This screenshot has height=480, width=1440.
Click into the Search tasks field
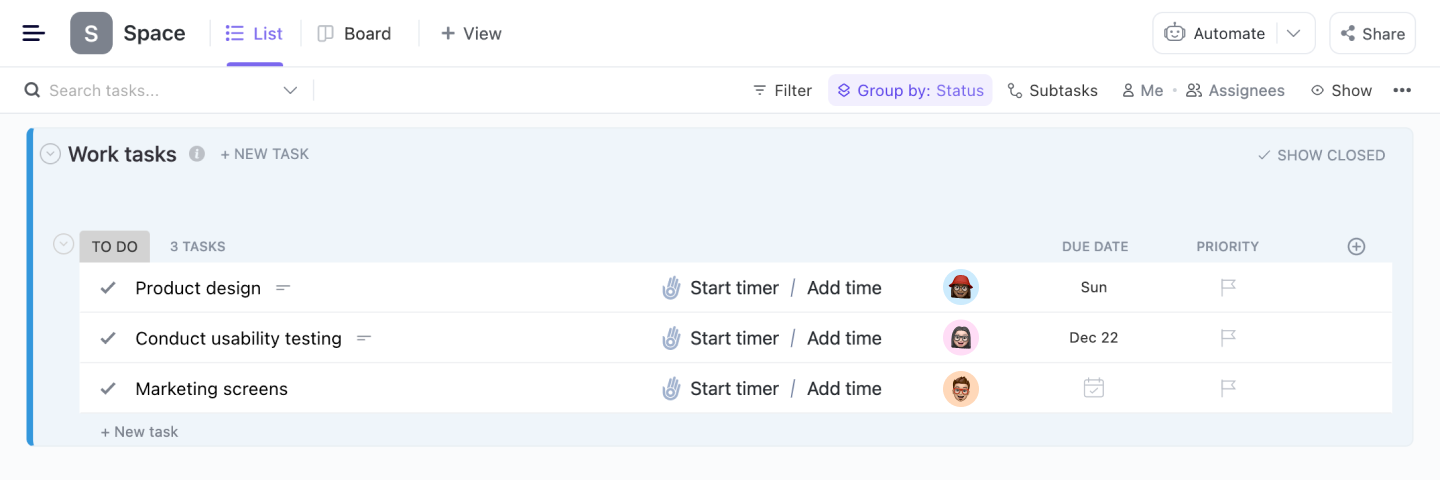pyautogui.click(x=160, y=90)
